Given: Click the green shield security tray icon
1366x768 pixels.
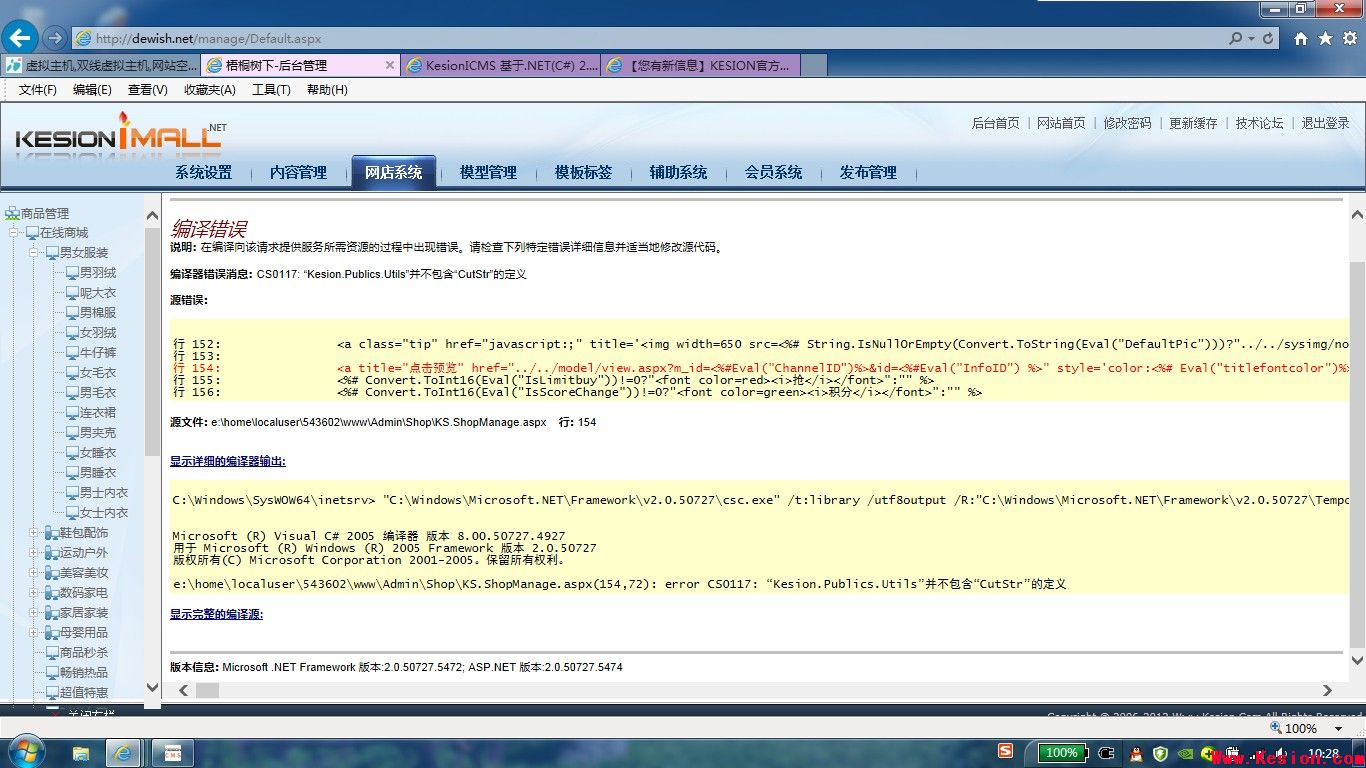Looking at the screenshot, I should coord(1160,753).
